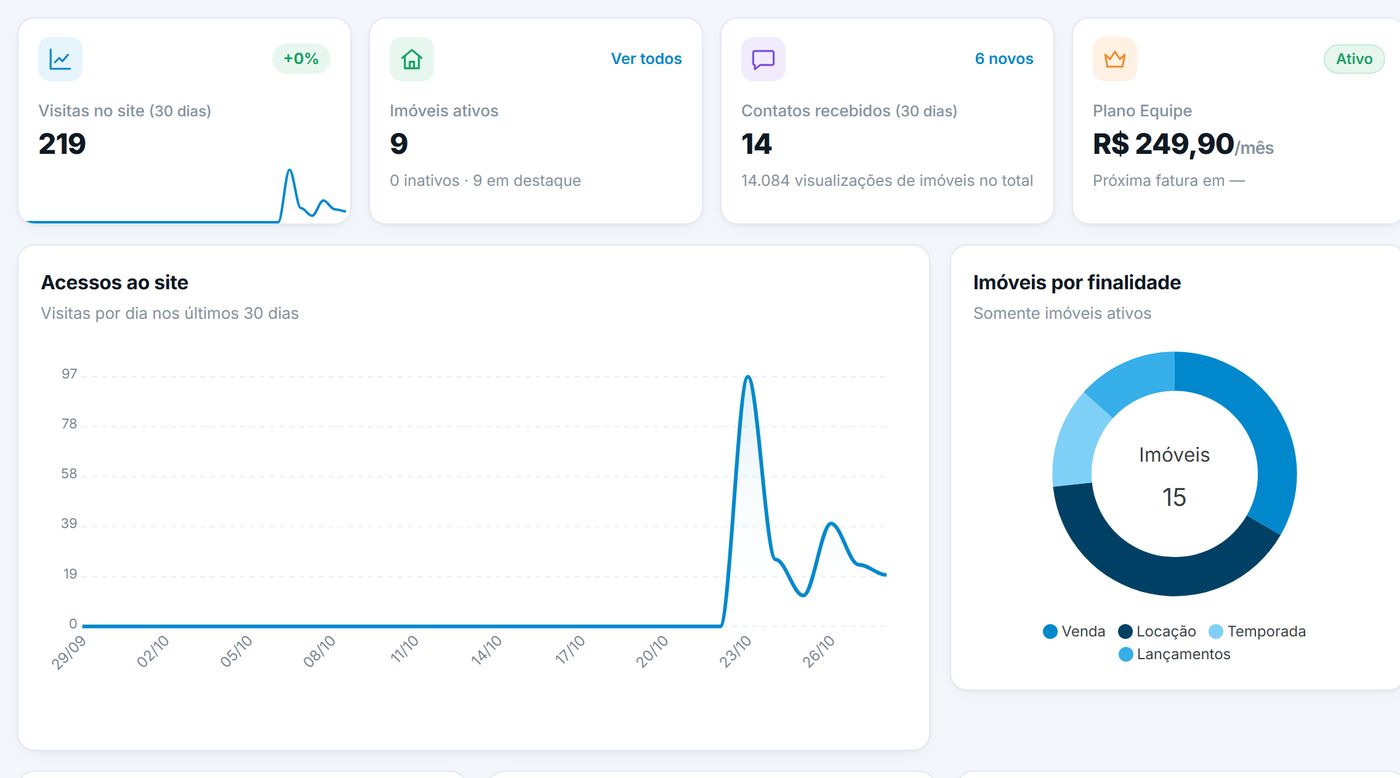Viewport: 1400px width, 778px height.
Task: Toggle Locação legend item
Action: point(1157,631)
